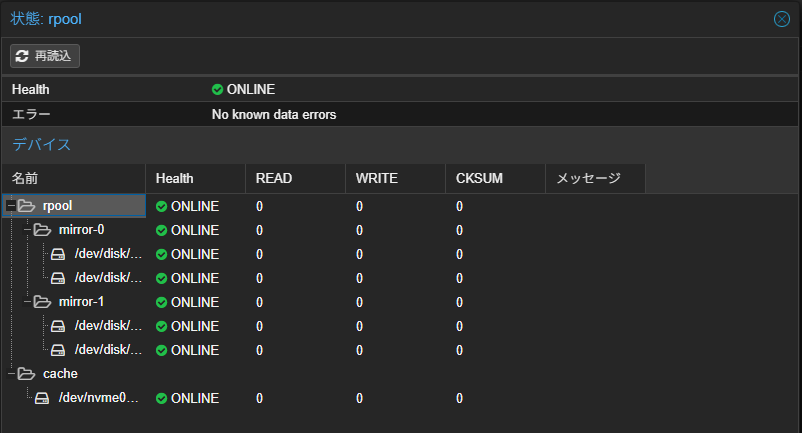Click 'No known data errors' text

274,115
